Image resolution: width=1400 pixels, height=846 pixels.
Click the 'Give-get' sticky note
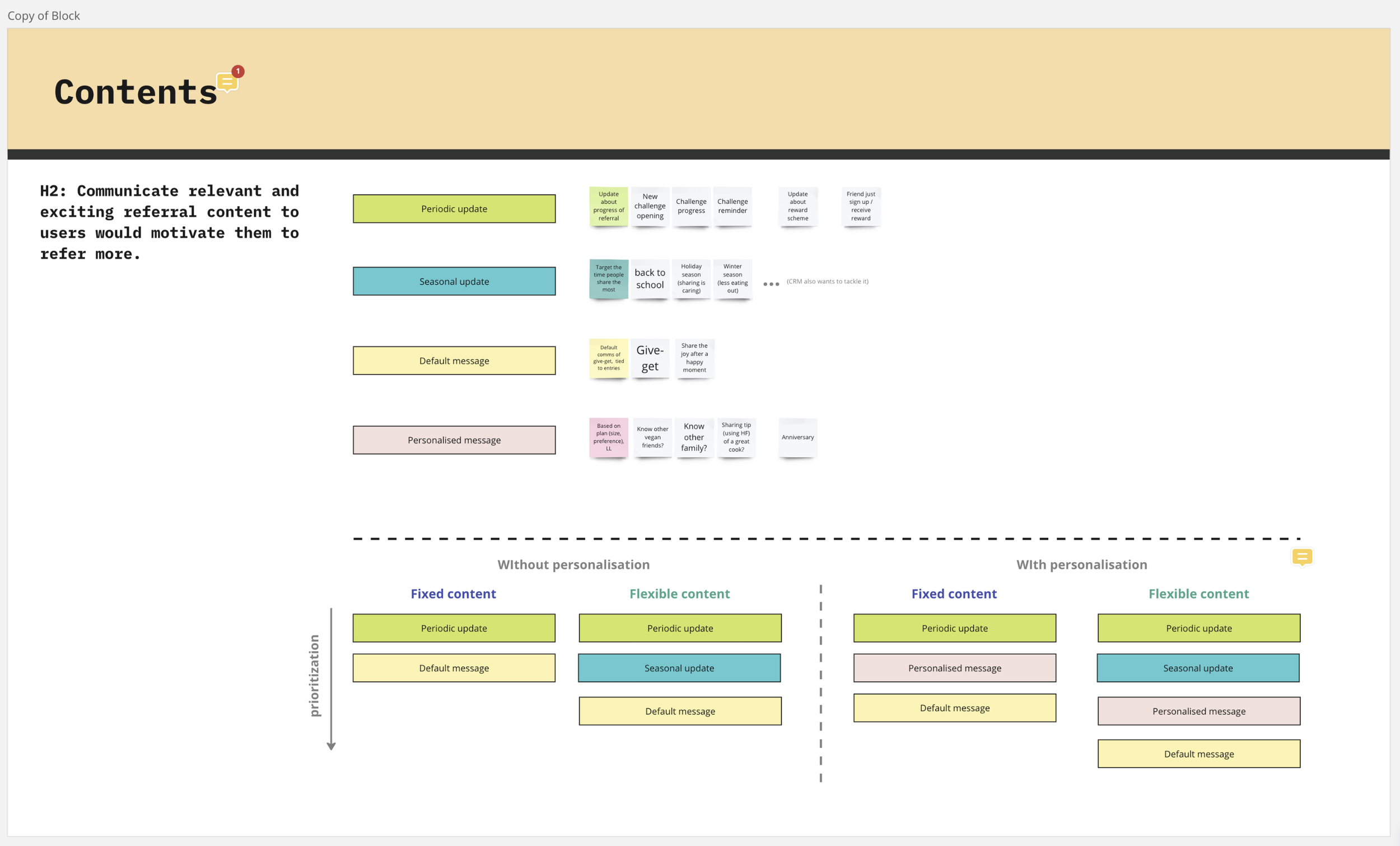[650, 358]
